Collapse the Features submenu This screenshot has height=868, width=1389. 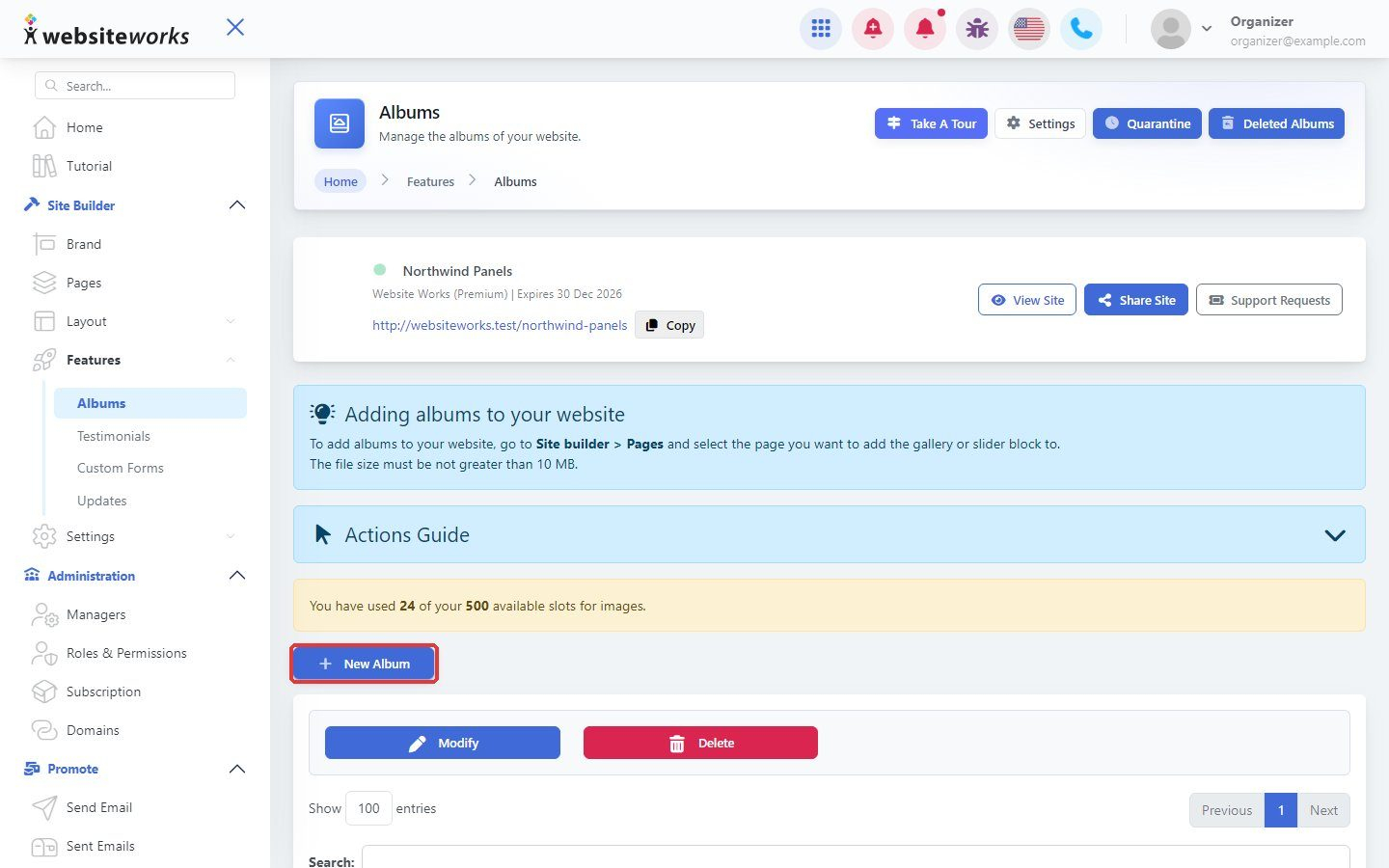pyautogui.click(x=231, y=360)
